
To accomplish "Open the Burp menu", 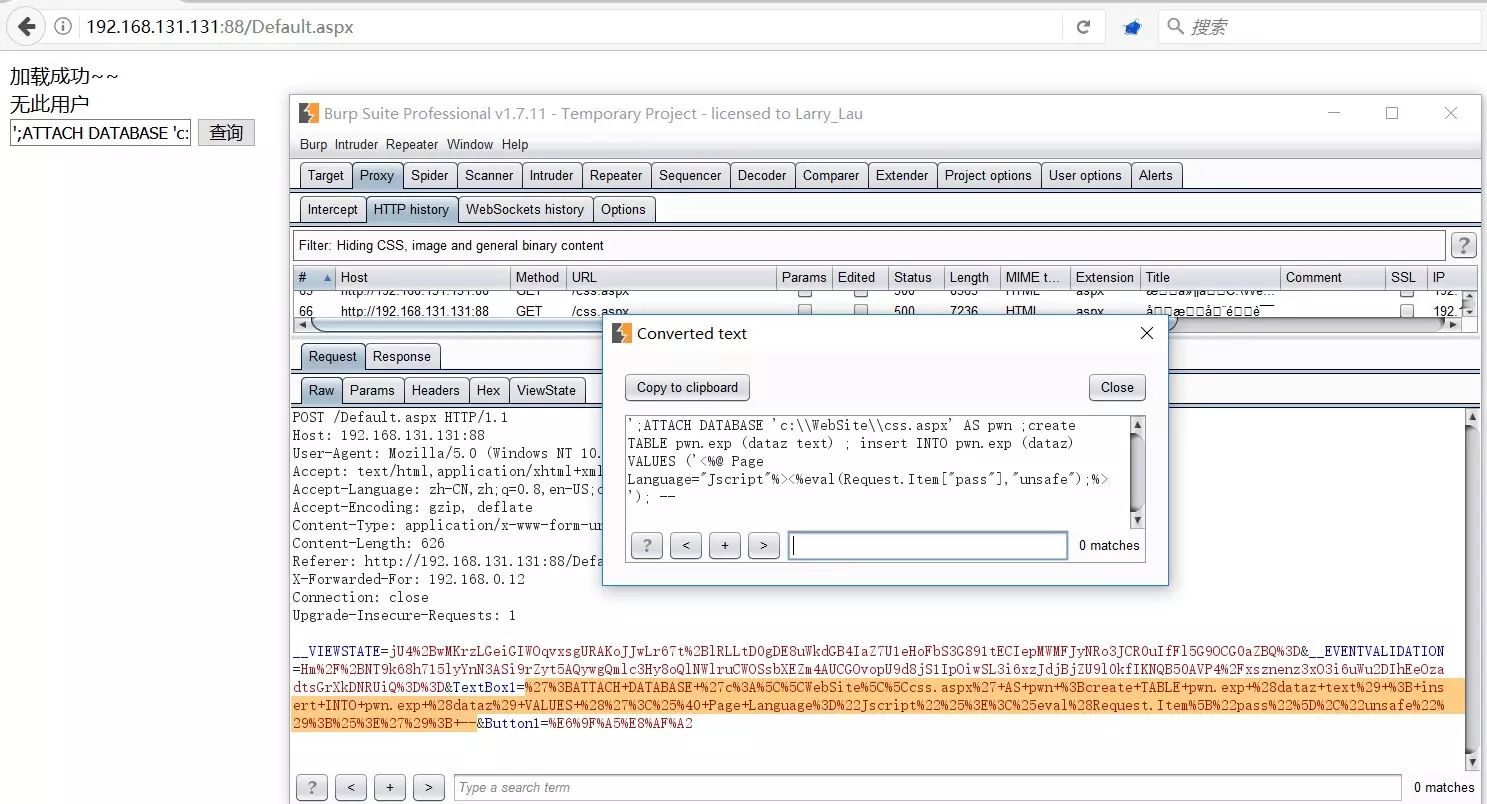I will 313,145.
